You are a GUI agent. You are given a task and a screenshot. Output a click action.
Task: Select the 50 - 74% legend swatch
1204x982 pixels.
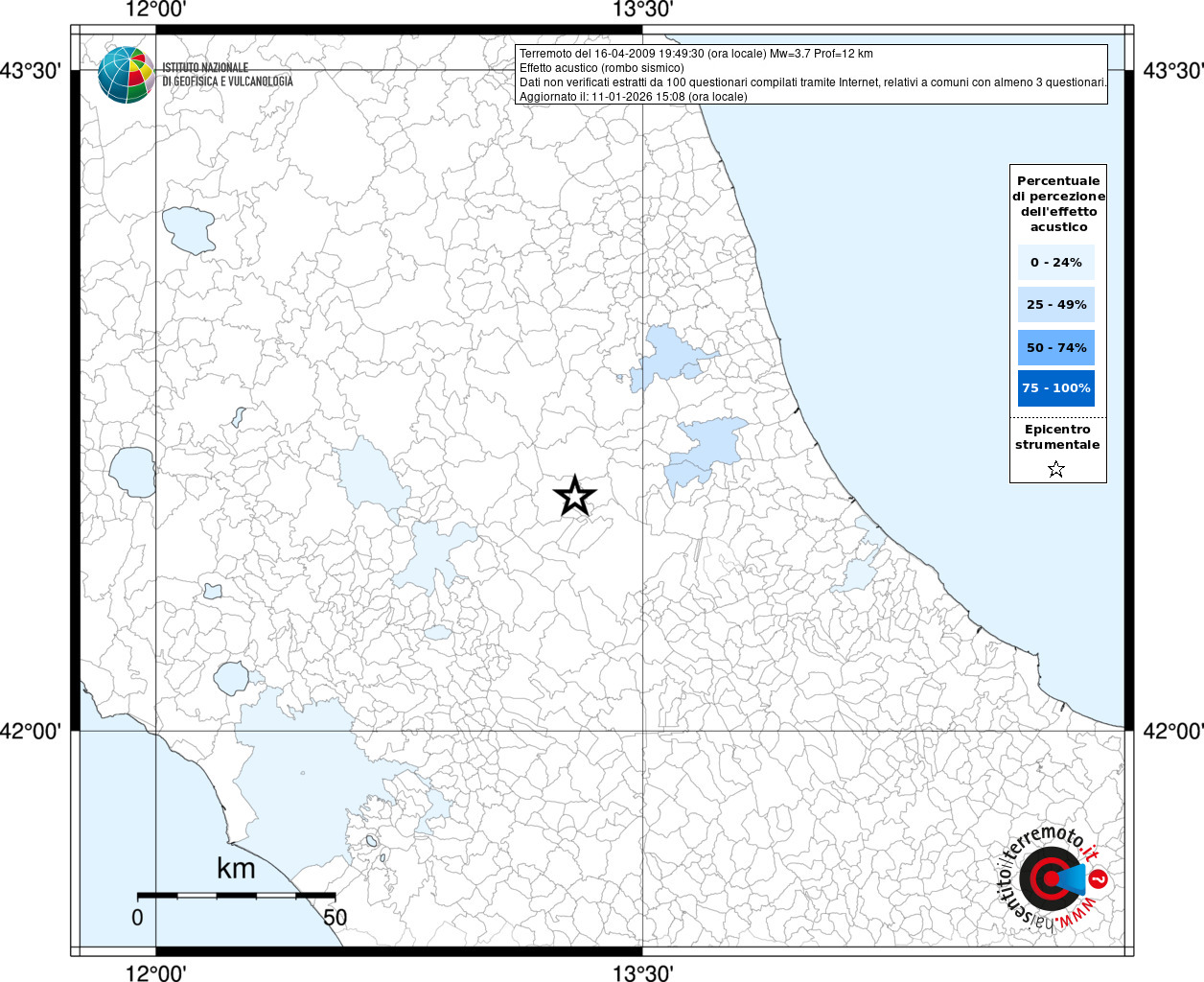click(x=1056, y=347)
